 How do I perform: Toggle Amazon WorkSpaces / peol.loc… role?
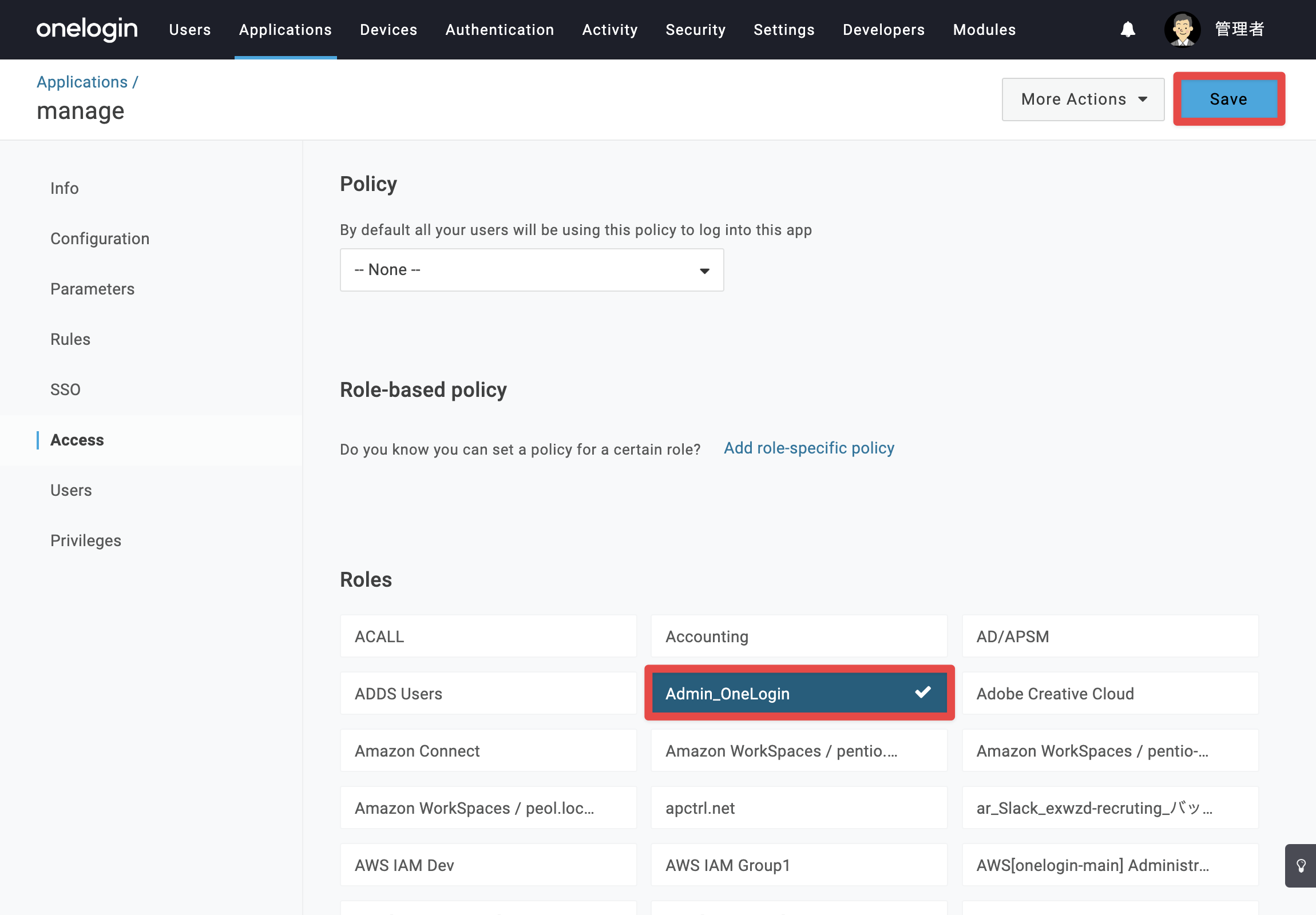click(x=488, y=808)
